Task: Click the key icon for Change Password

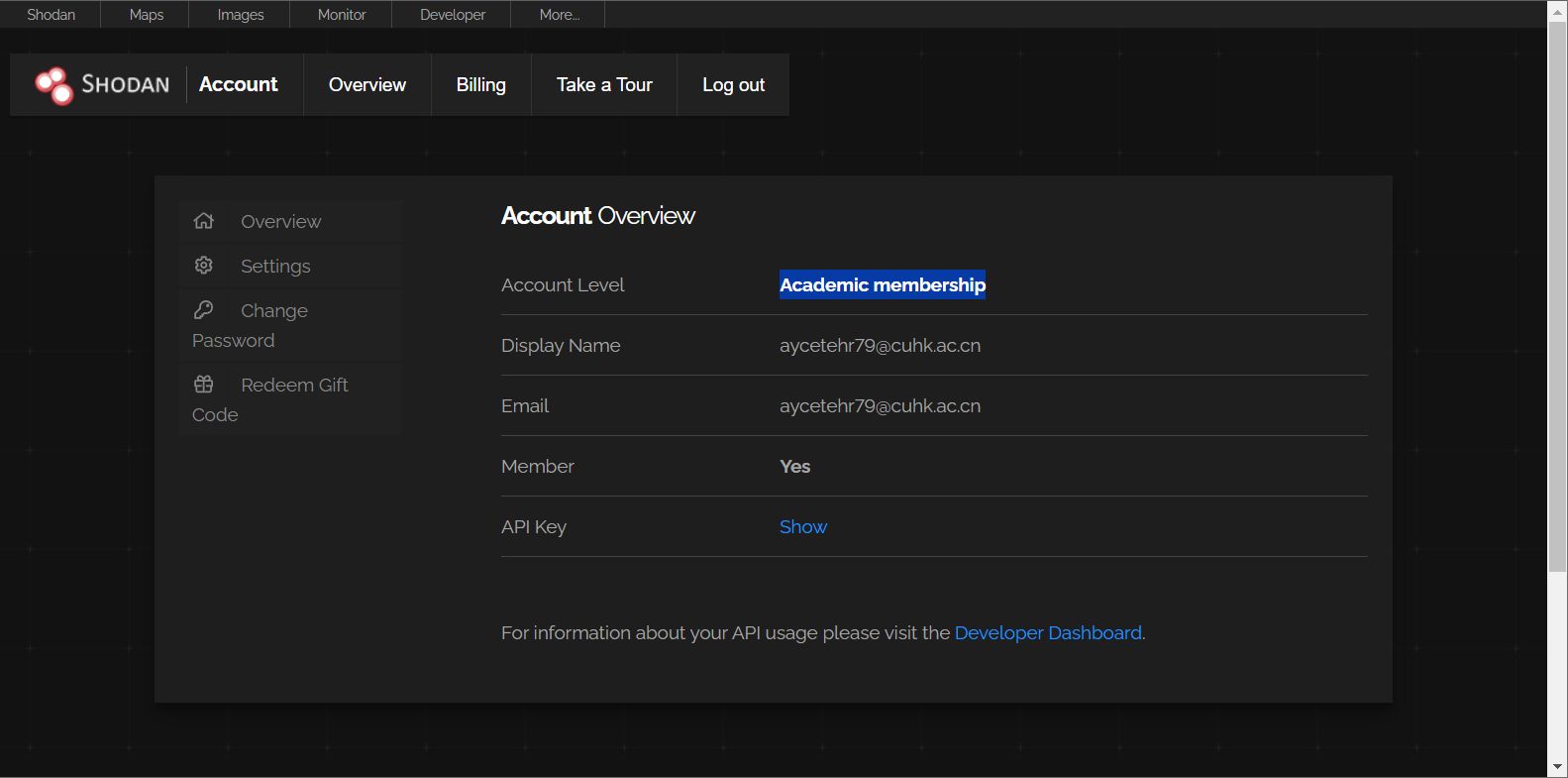Action: 204,309
